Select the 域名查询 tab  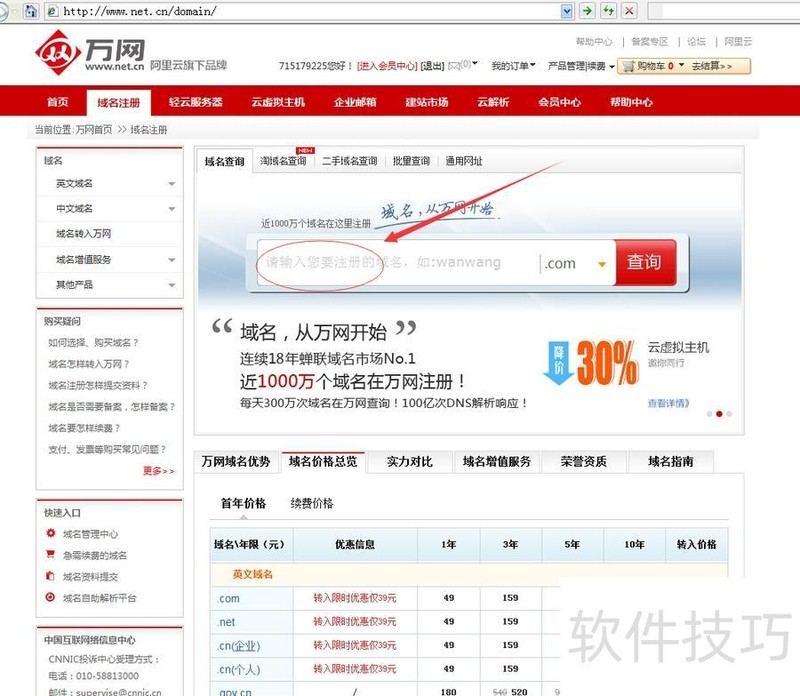point(224,162)
